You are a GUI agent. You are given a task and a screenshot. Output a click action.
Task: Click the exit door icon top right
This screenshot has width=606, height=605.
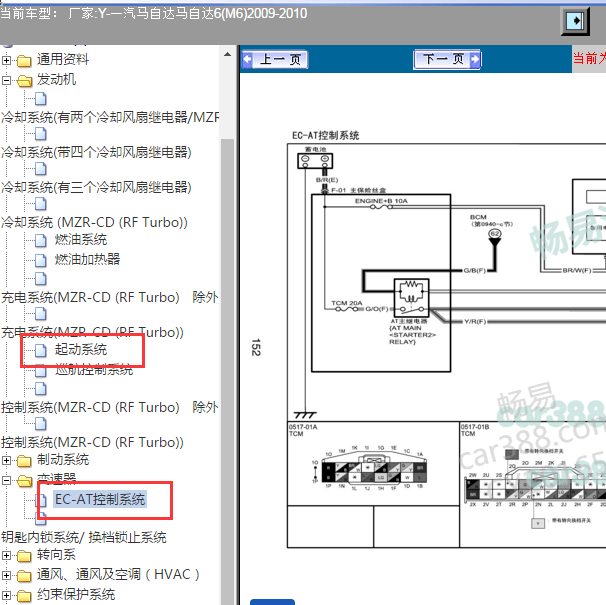click(575, 20)
